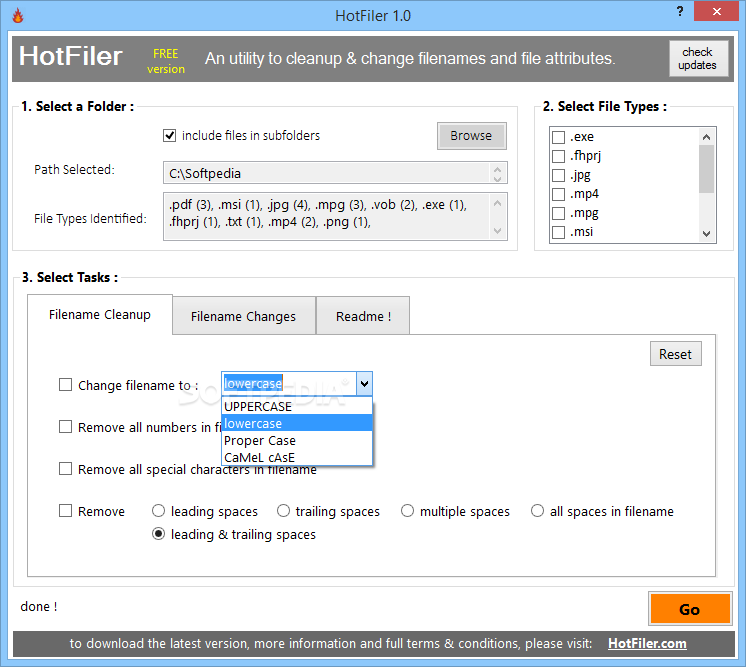The width and height of the screenshot is (746, 667).
Task: Check the .msi file type
Action: (558, 232)
